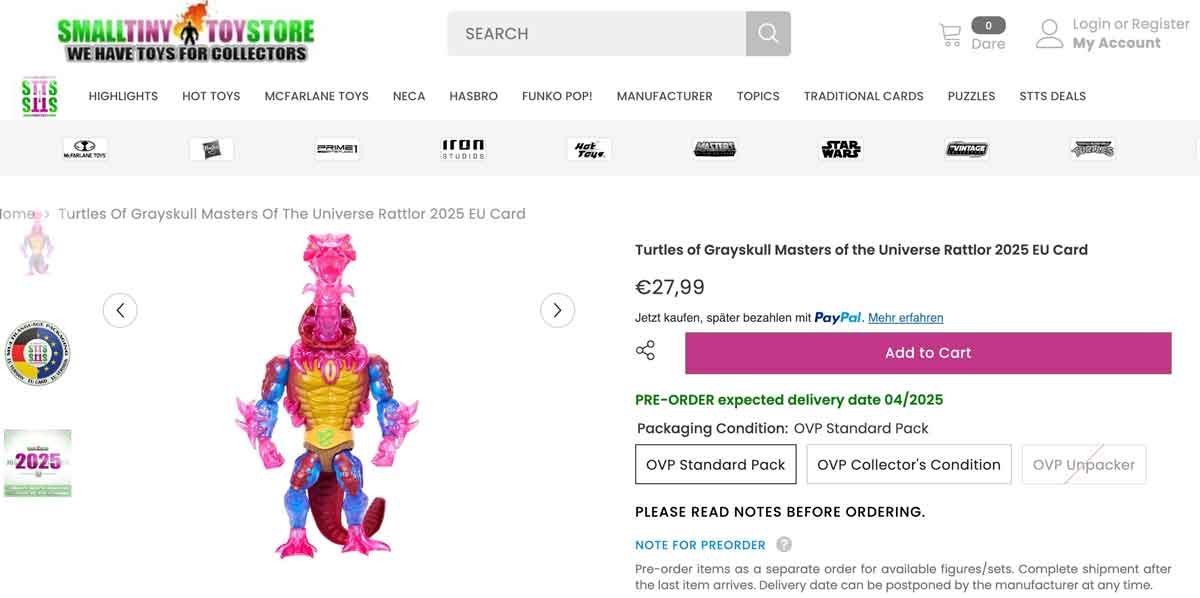The height and width of the screenshot is (598, 1200).
Task: Choose the OVP Unpacker packaging option
Action: [1083, 464]
